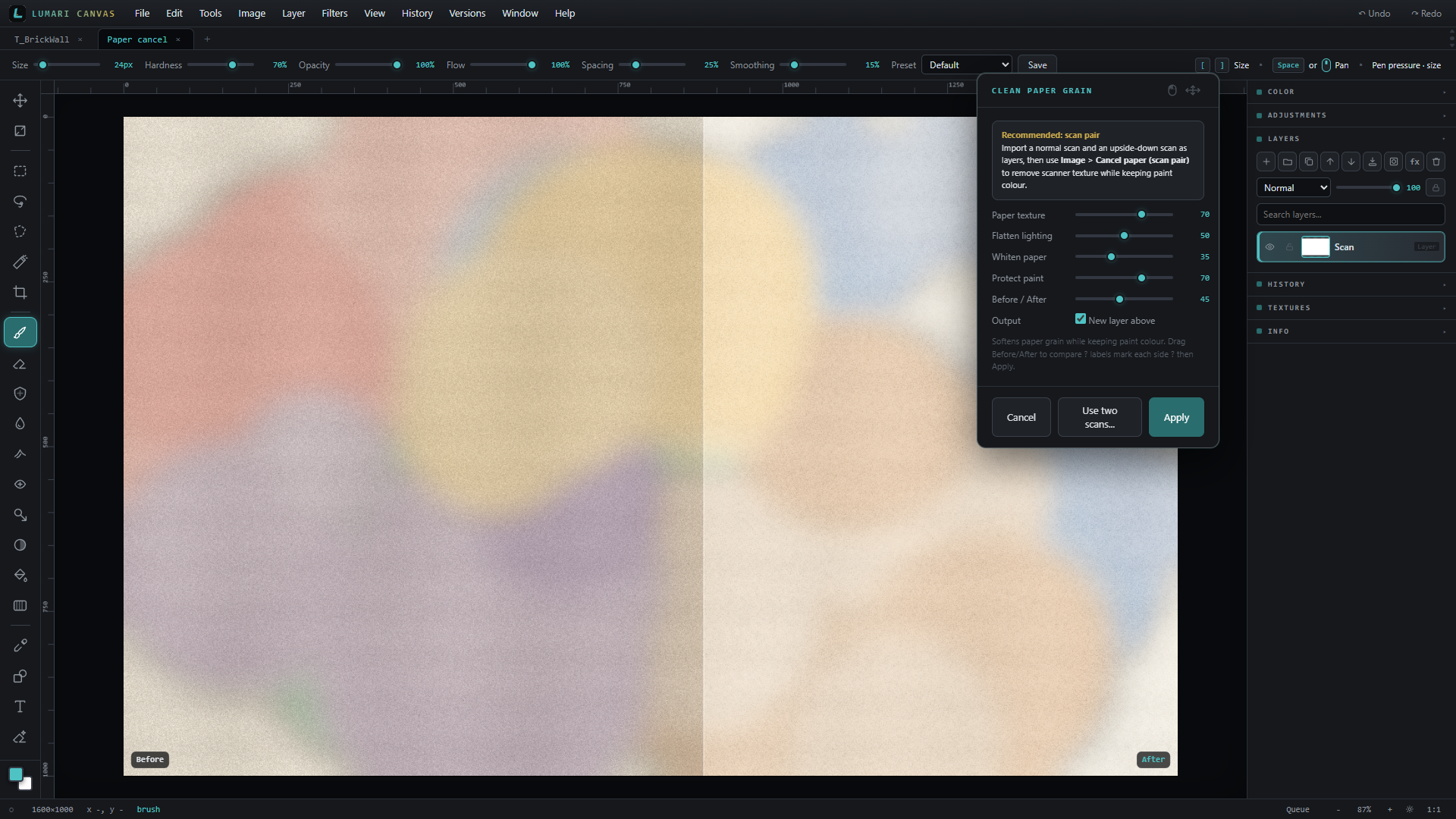Select the rectangular marquee tool

tap(20, 171)
